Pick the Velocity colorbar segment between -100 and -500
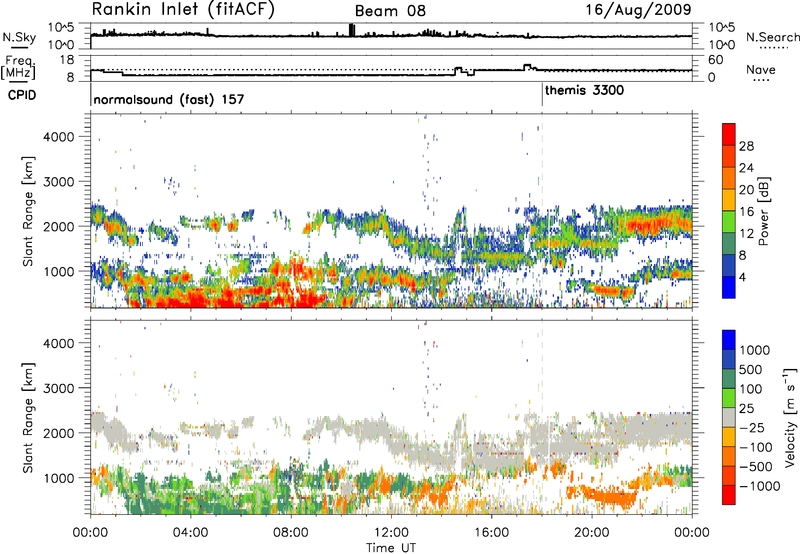Screen dimensions: 800x554 (x=729, y=456)
